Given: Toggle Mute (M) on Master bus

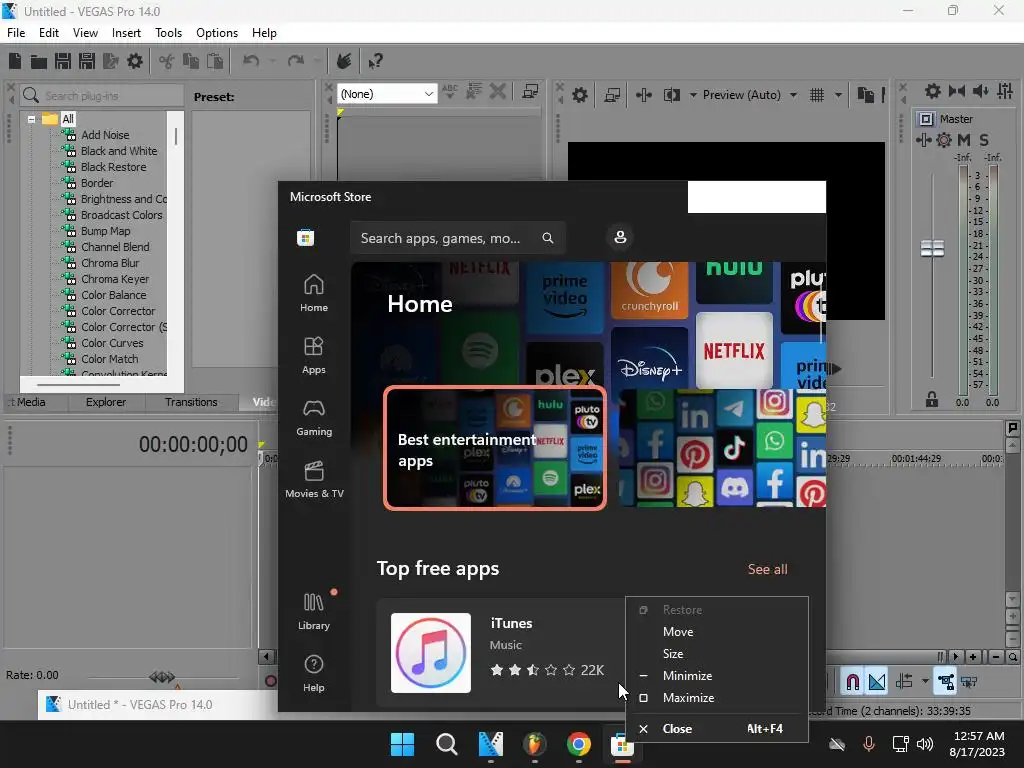Looking at the screenshot, I should 964,140.
